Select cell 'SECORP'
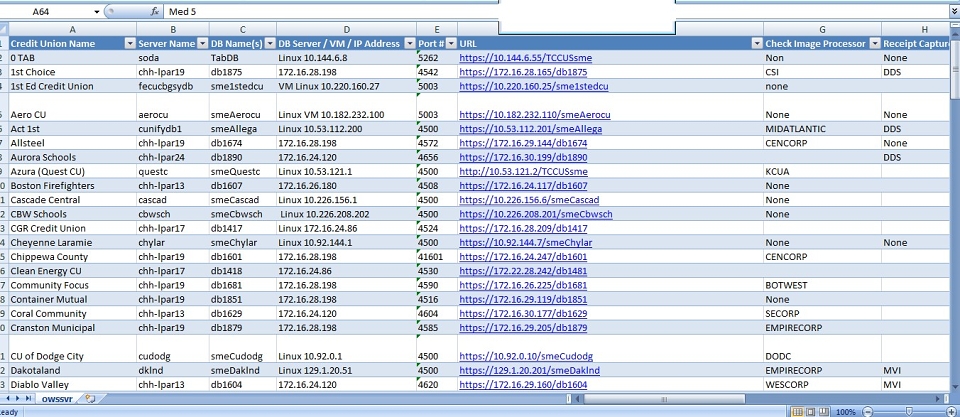The image size is (960, 417). [822, 314]
